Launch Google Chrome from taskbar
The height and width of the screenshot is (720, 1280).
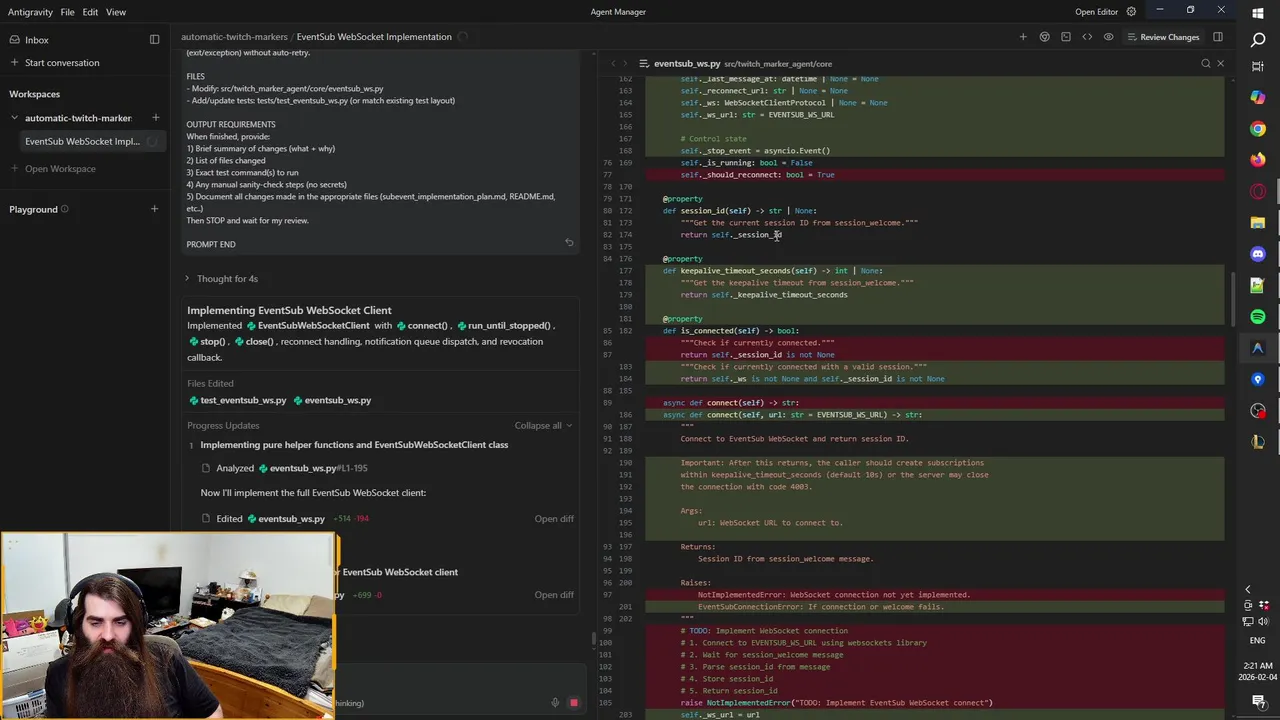1258,129
